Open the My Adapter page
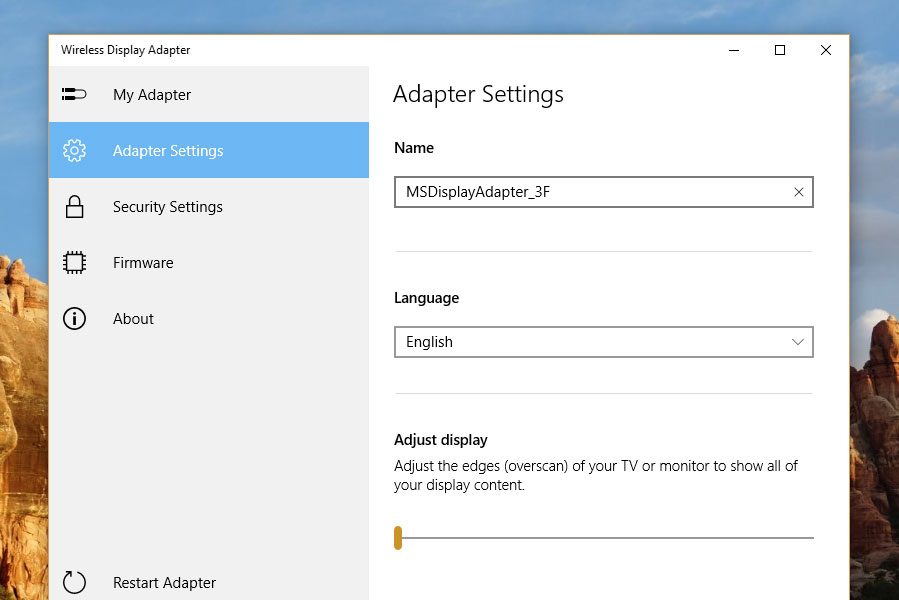 (x=209, y=94)
